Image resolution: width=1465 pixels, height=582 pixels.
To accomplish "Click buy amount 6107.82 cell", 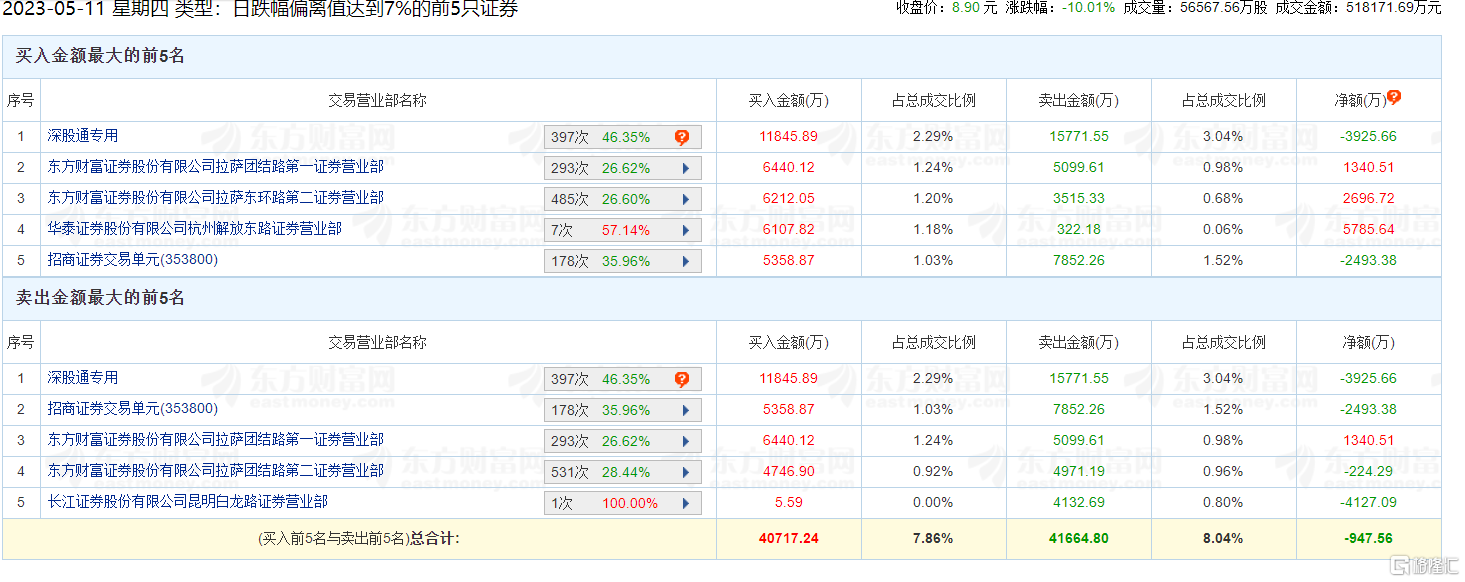I will click(x=789, y=229).
